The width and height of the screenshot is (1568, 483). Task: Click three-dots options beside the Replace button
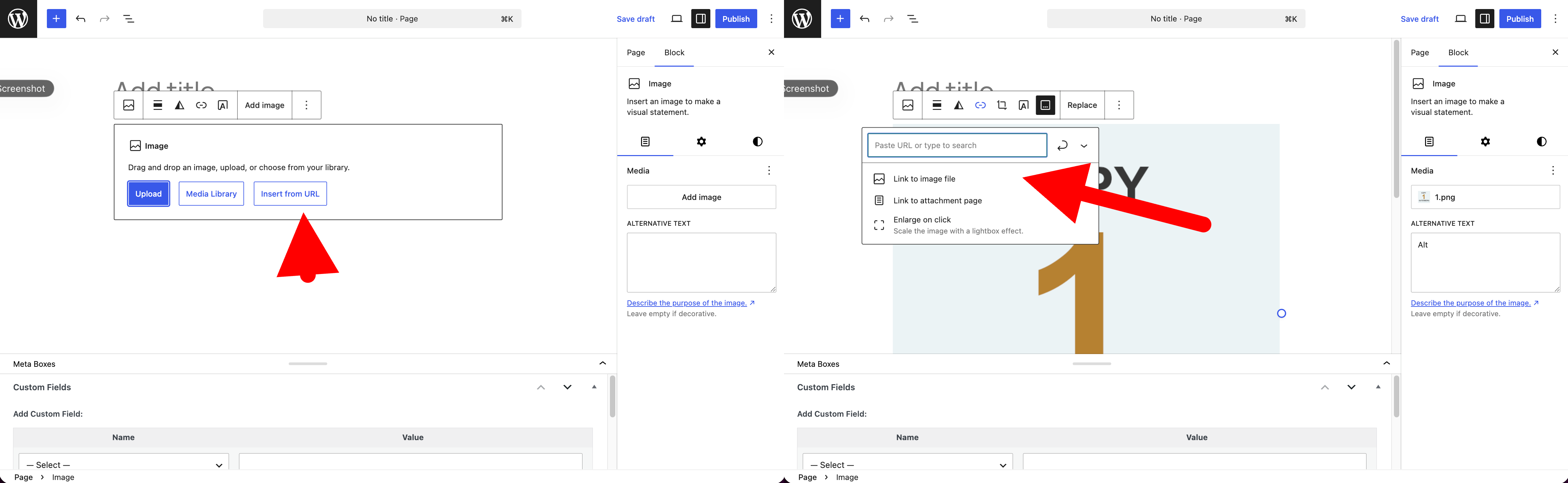[x=1119, y=106]
